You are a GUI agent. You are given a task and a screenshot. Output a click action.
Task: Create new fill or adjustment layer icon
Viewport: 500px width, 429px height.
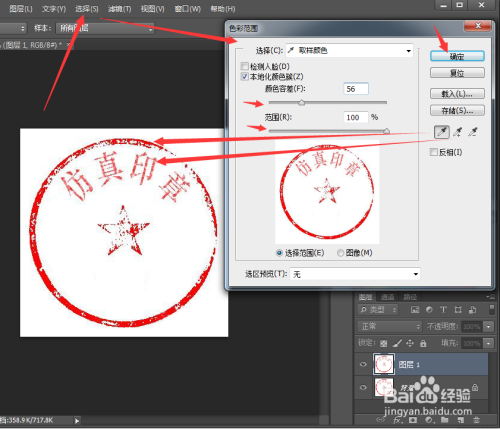point(429,420)
